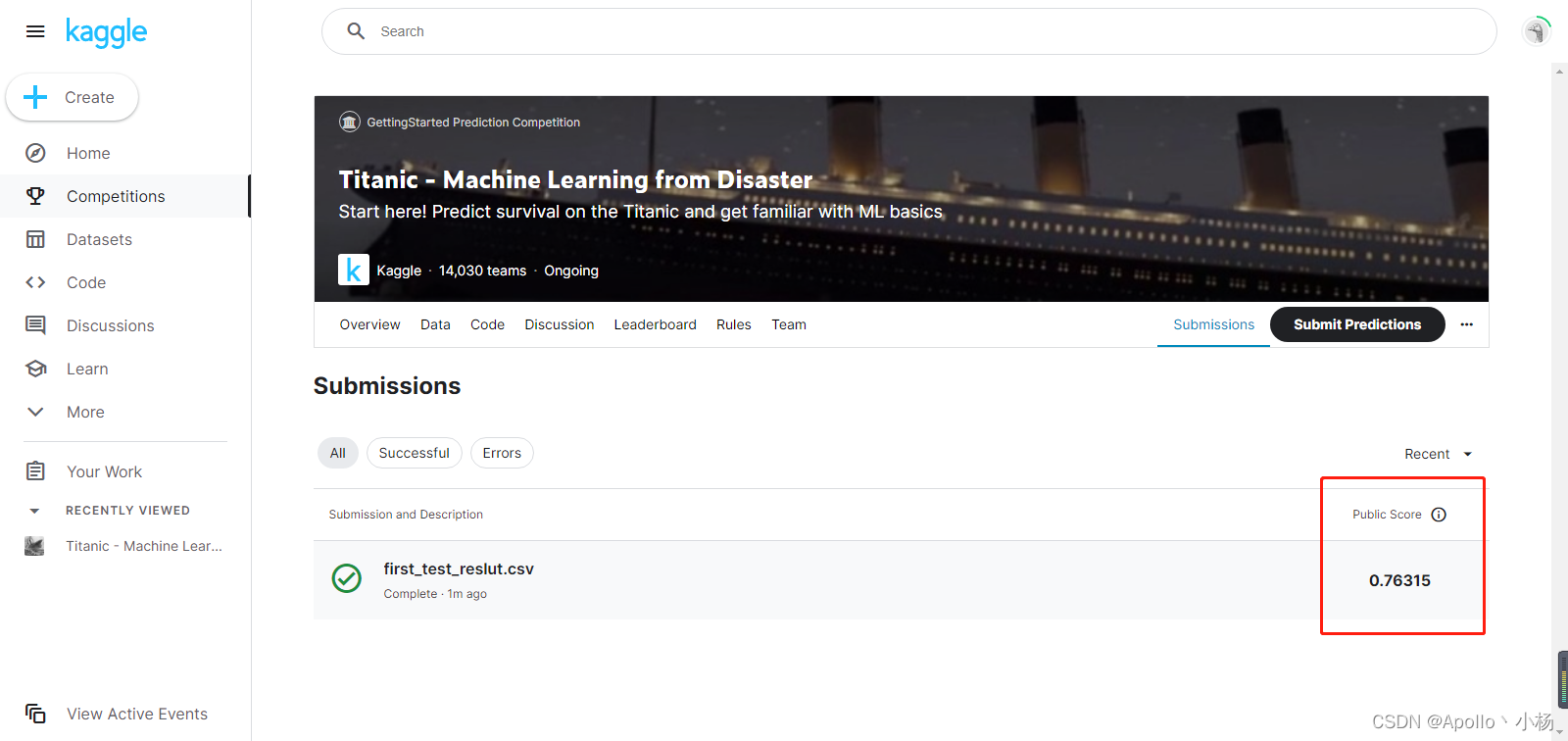The width and height of the screenshot is (1568, 741).
Task: Click the Public Score column header
Action: (x=1387, y=515)
